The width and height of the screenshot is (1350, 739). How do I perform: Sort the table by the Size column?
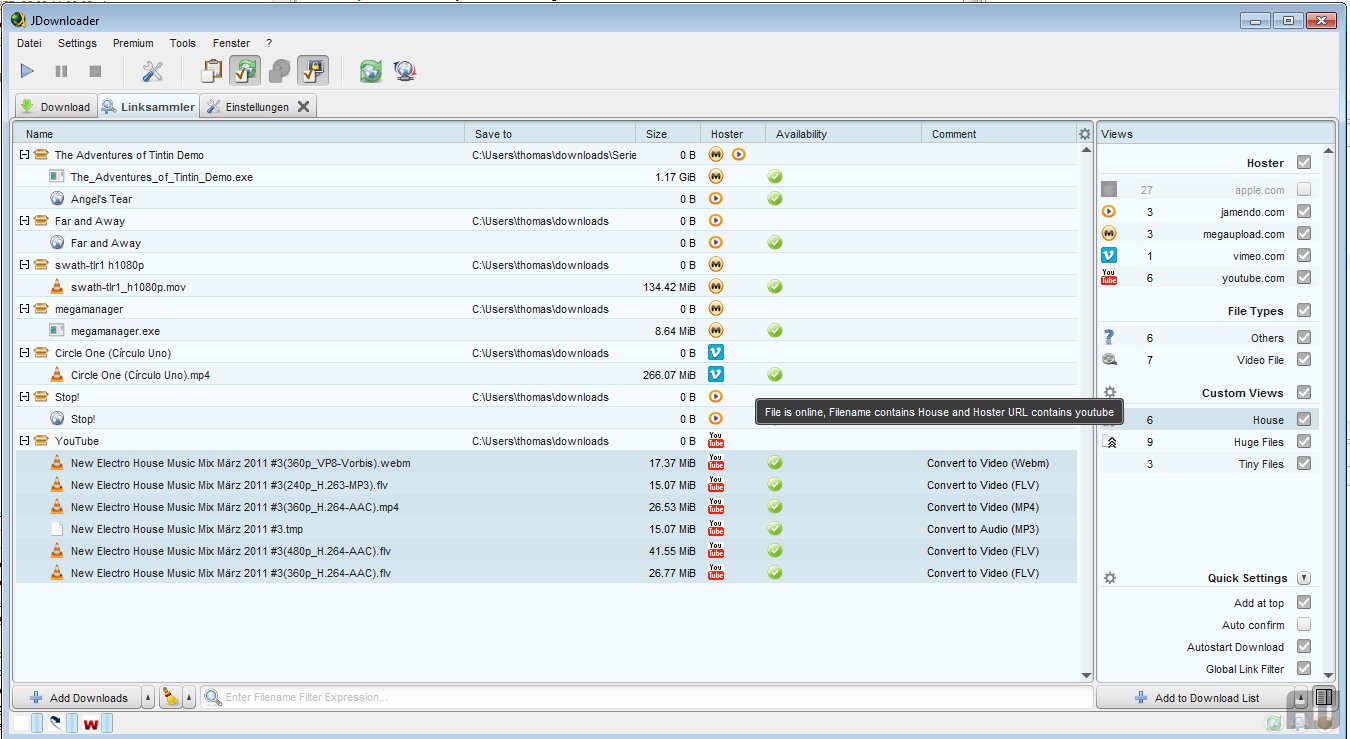click(668, 134)
